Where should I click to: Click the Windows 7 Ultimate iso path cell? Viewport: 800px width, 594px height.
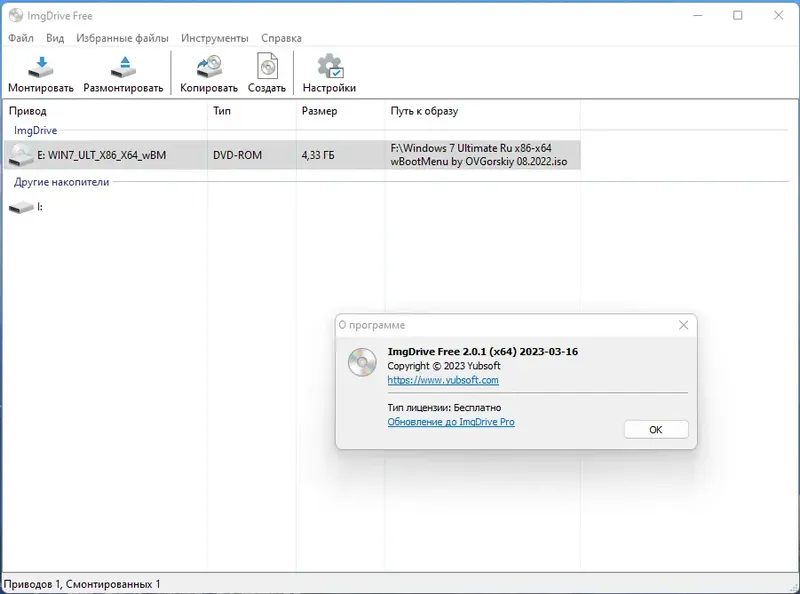coord(479,155)
